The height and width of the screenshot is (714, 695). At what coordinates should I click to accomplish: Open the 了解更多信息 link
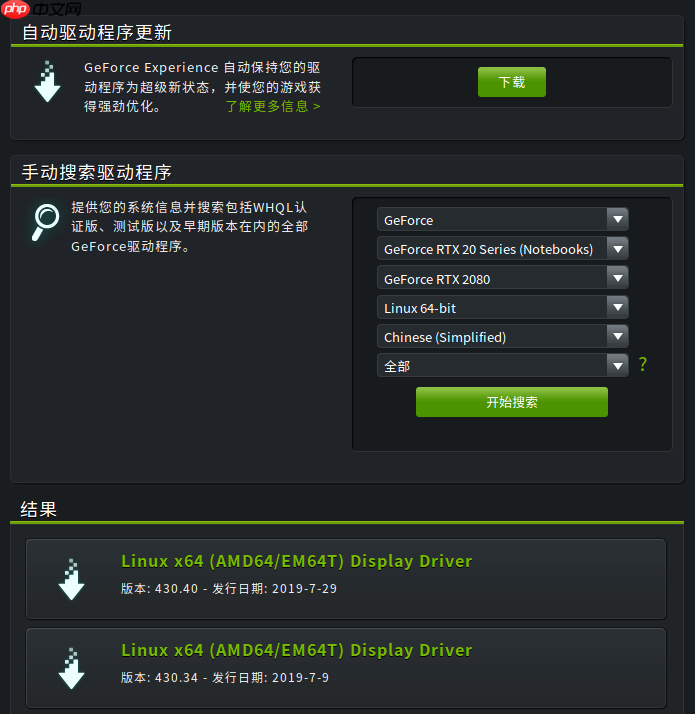tap(273, 107)
